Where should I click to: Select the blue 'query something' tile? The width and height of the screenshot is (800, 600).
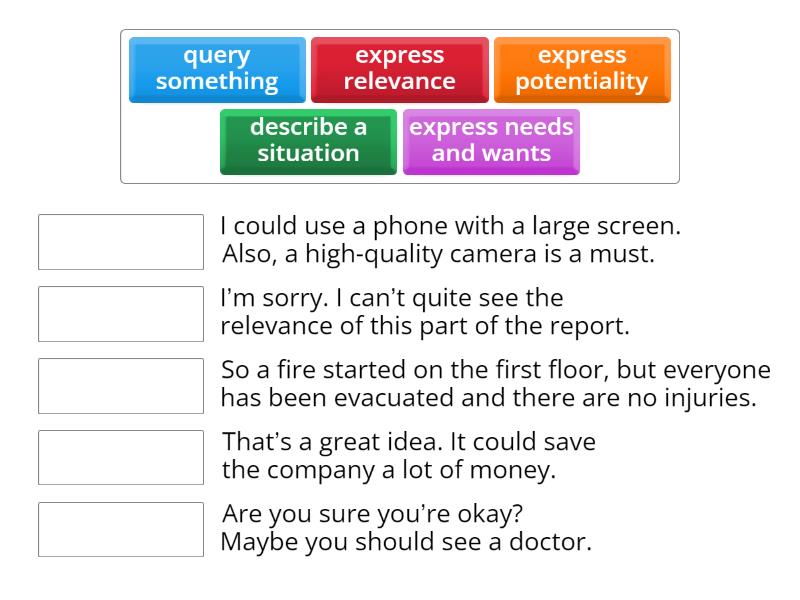pyautogui.click(x=217, y=69)
